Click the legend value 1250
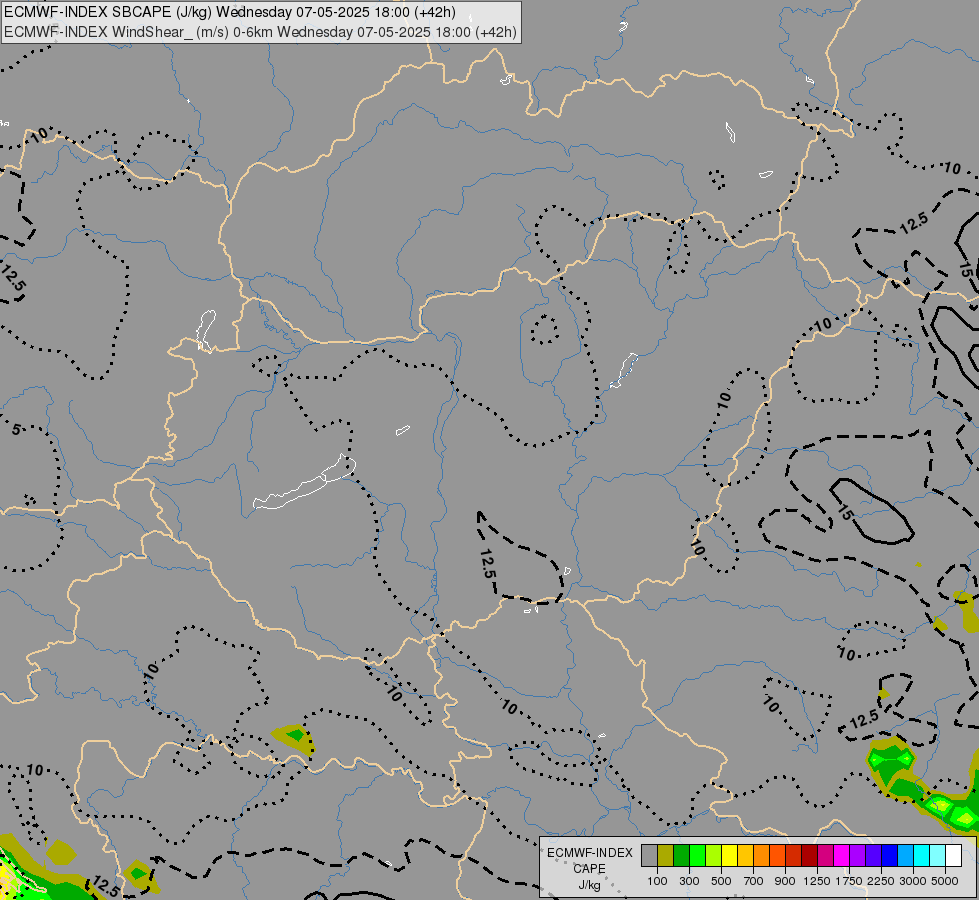 (817, 881)
